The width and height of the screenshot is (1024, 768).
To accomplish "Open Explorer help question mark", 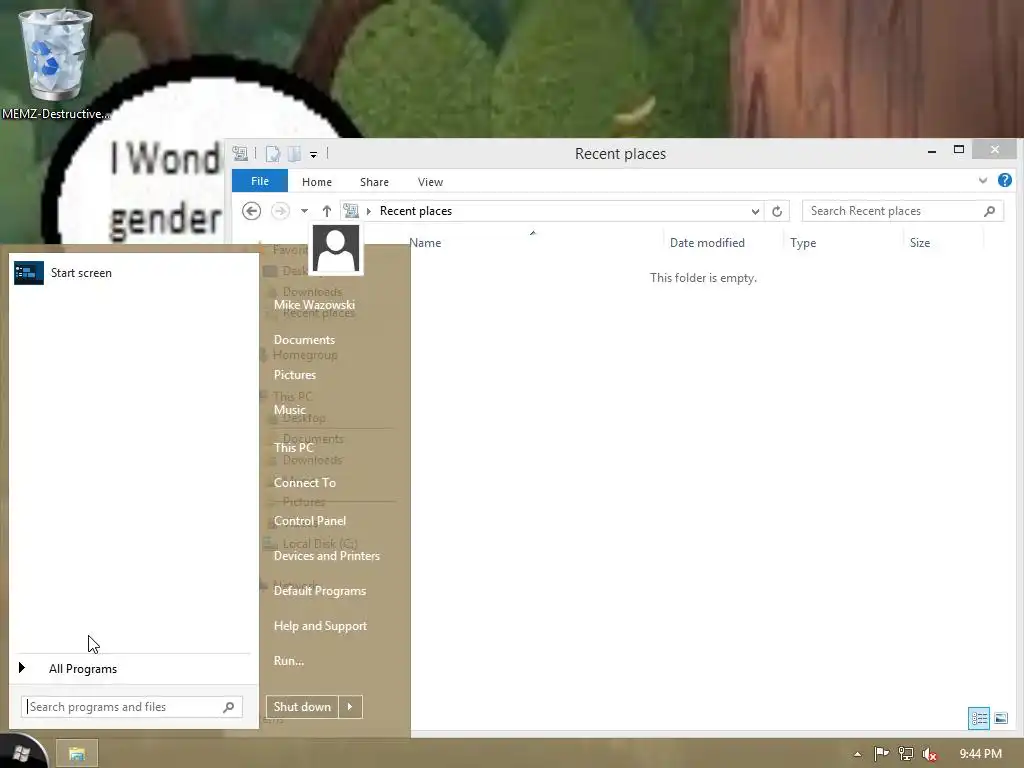I will coord(1005,180).
